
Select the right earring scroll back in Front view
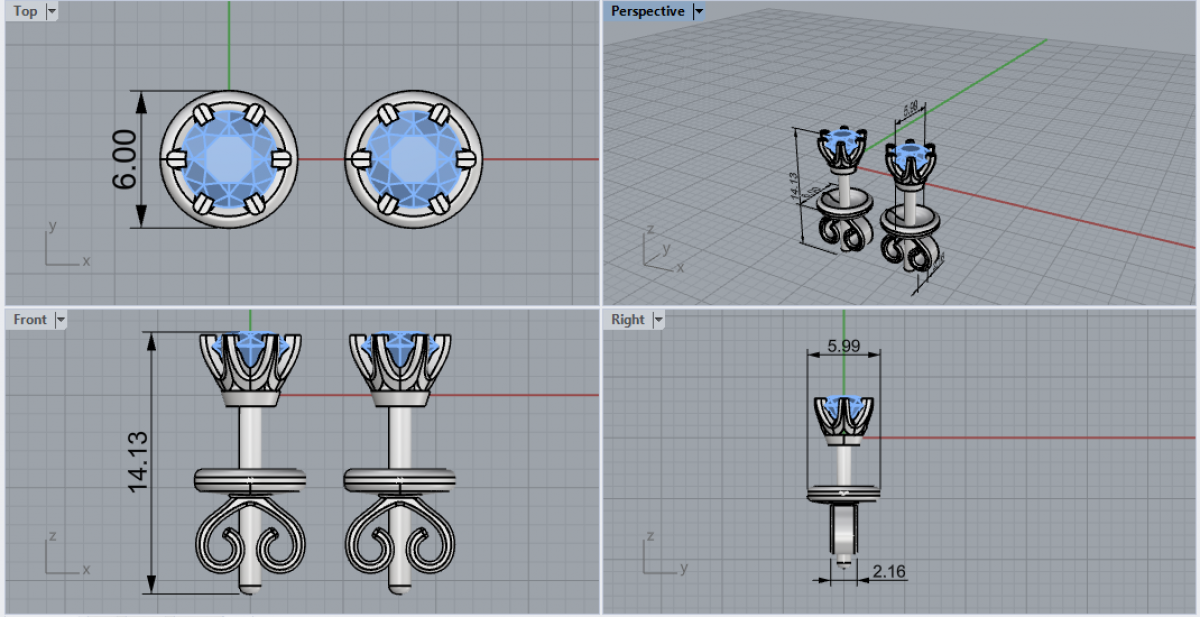400,536
